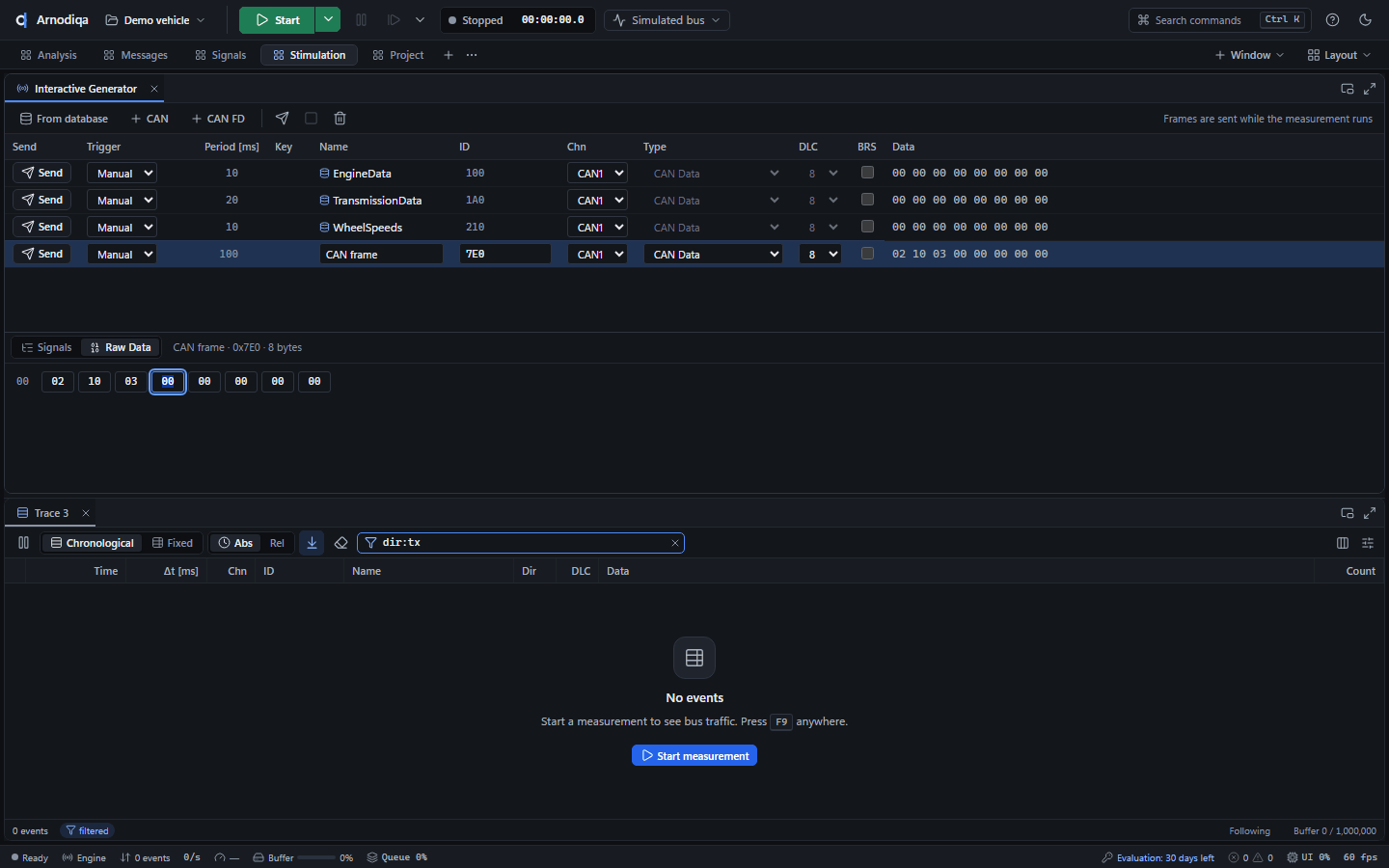Open trace column chooser icon
This screenshot has width=1389, height=868.
tap(1343, 543)
